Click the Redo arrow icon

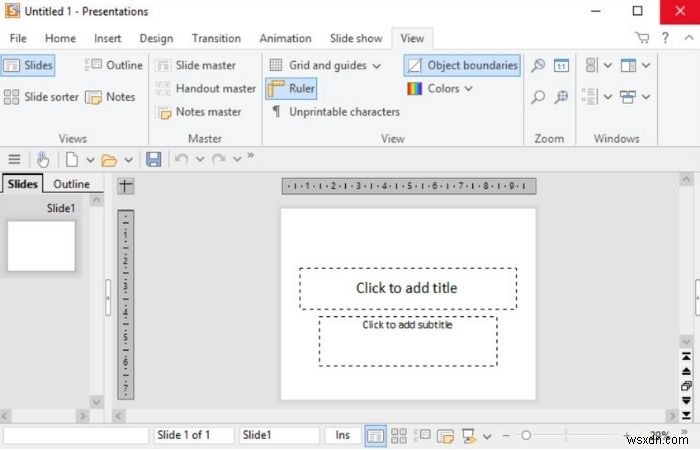[x=218, y=159]
